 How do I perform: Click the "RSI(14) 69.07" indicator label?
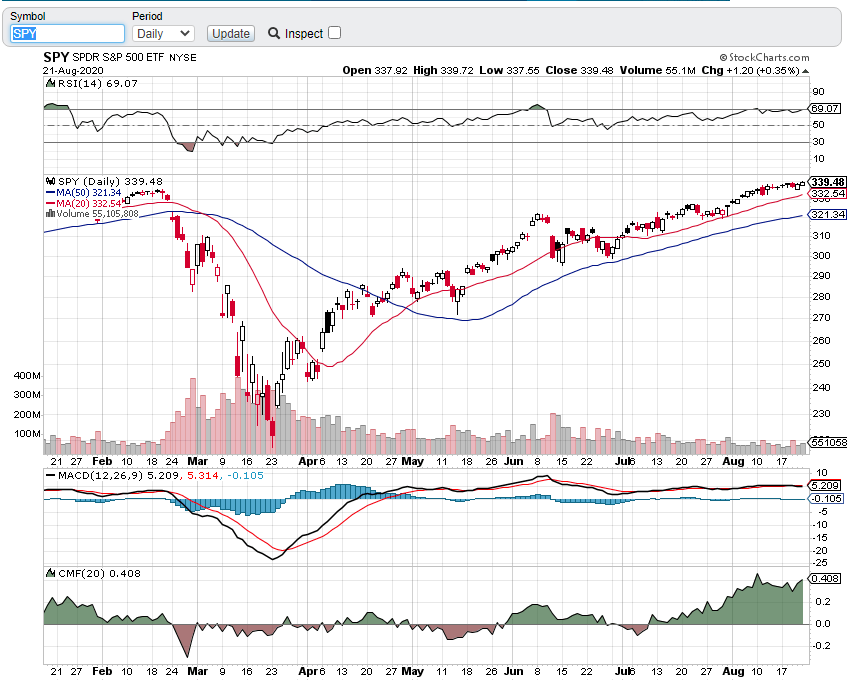pyautogui.click(x=98, y=83)
